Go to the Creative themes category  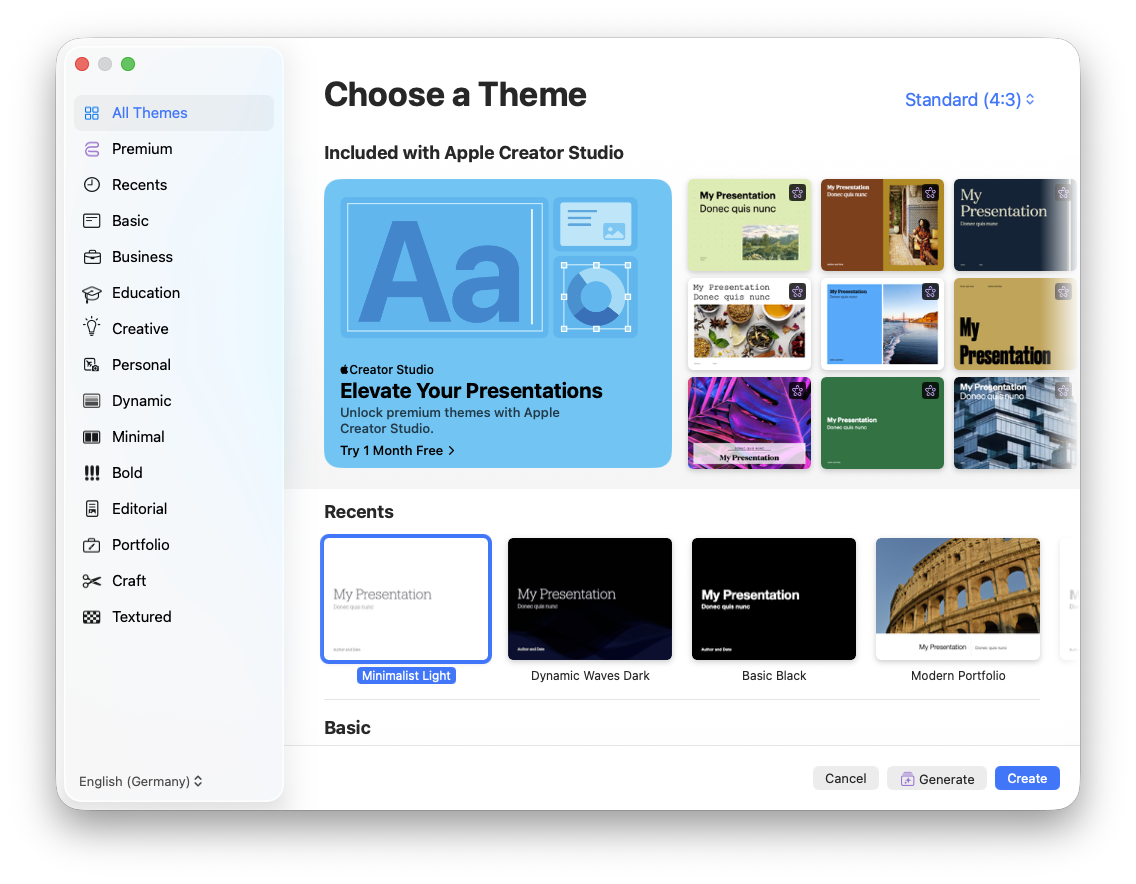click(174, 329)
